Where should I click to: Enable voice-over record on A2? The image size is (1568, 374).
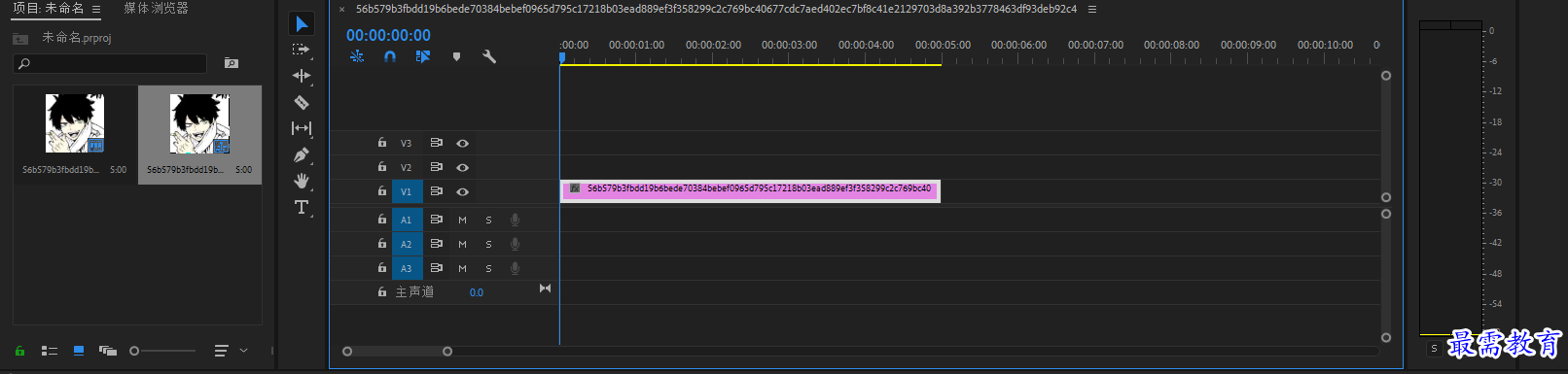tap(515, 244)
